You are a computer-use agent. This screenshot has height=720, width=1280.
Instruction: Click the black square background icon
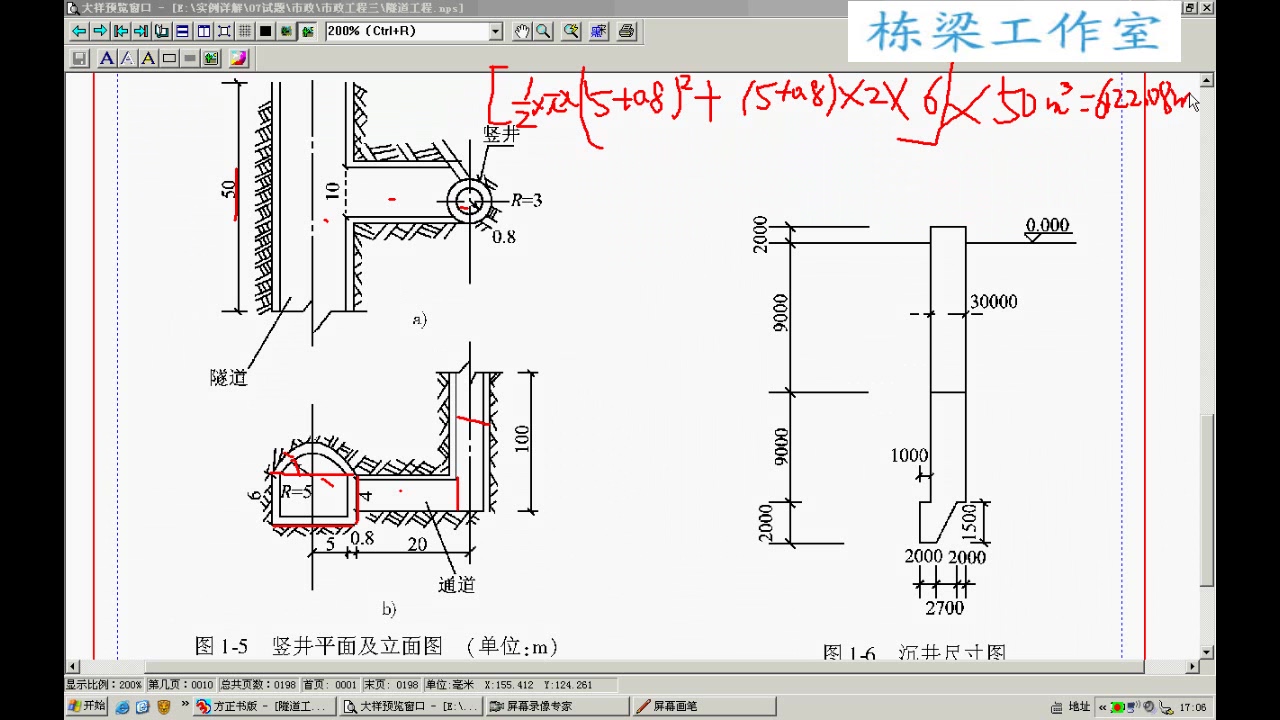pyautogui.click(x=266, y=31)
